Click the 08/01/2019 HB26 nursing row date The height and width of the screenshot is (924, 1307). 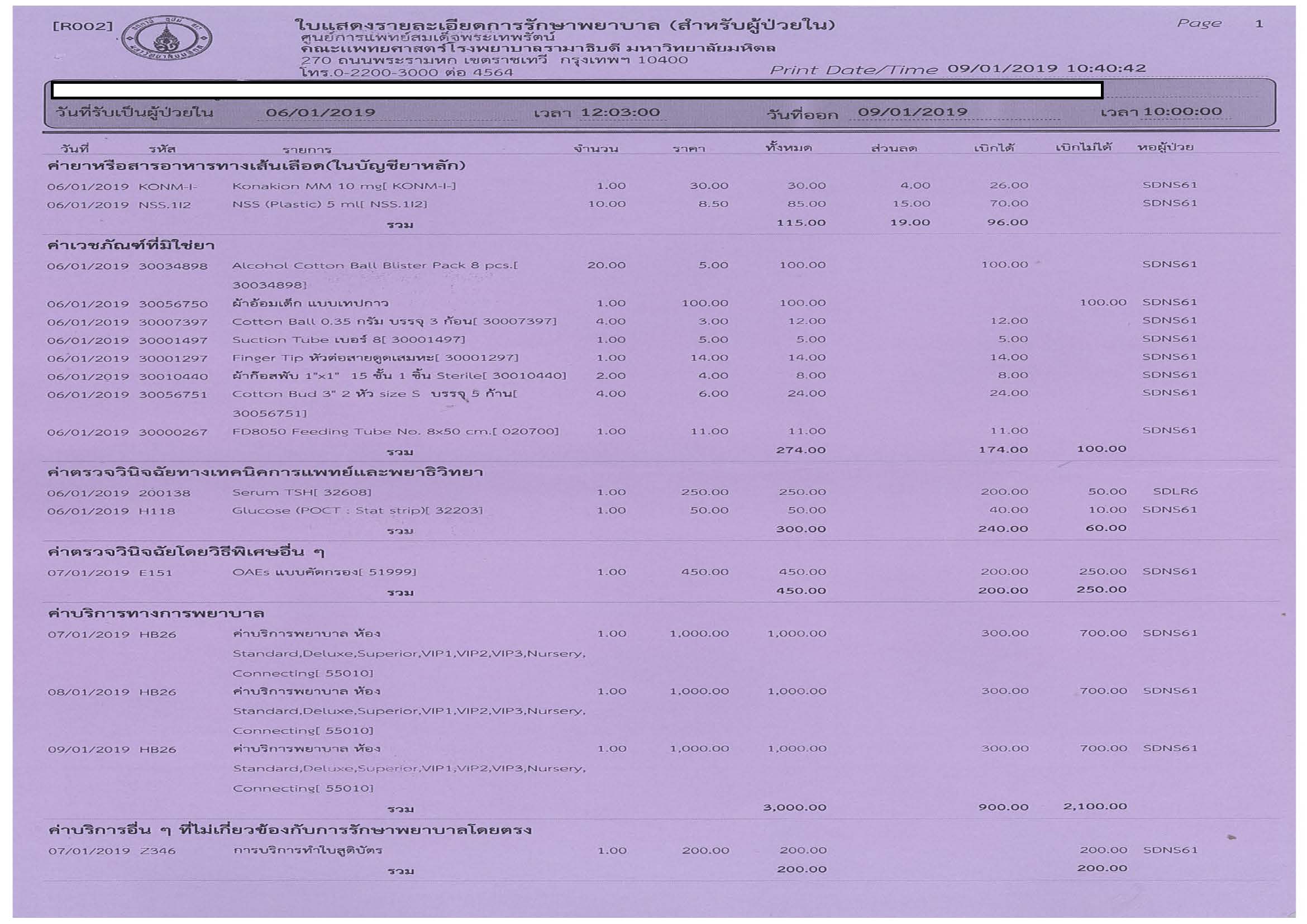[89, 692]
